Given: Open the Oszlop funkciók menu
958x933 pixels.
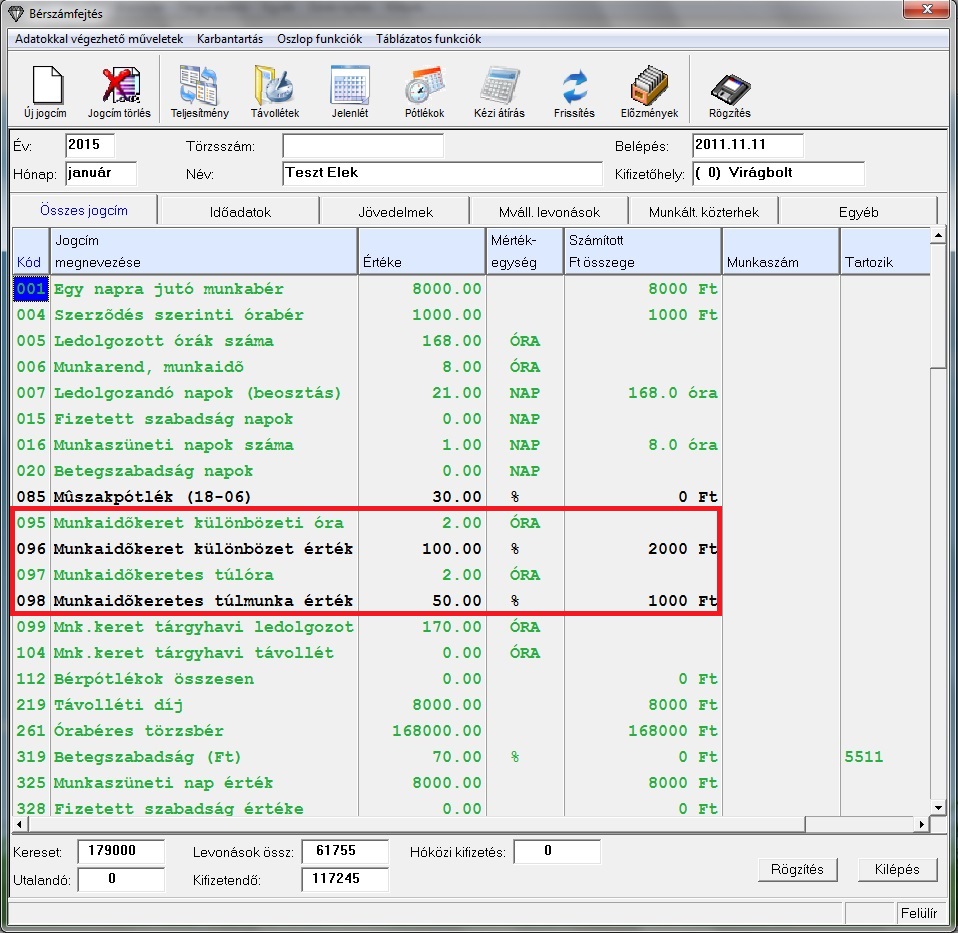Looking at the screenshot, I should tap(319, 39).
